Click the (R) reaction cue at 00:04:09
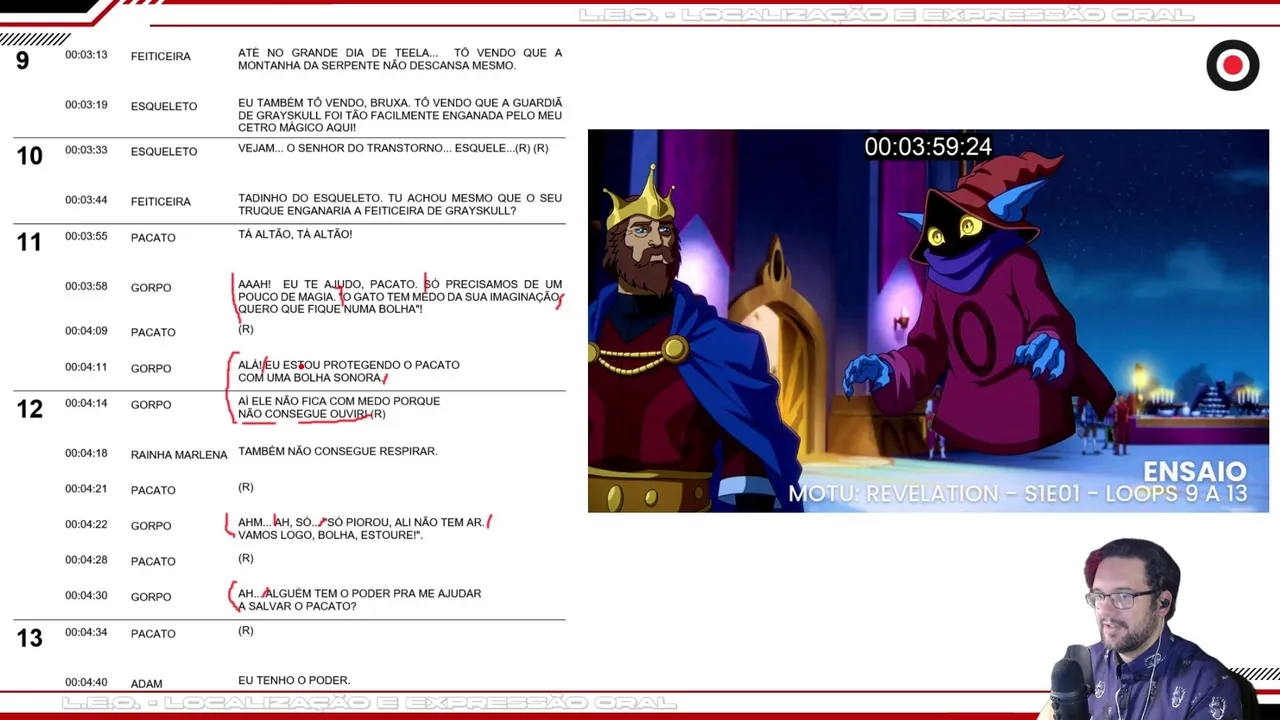The height and width of the screenshot is (720, 1280). coord(246,329)
